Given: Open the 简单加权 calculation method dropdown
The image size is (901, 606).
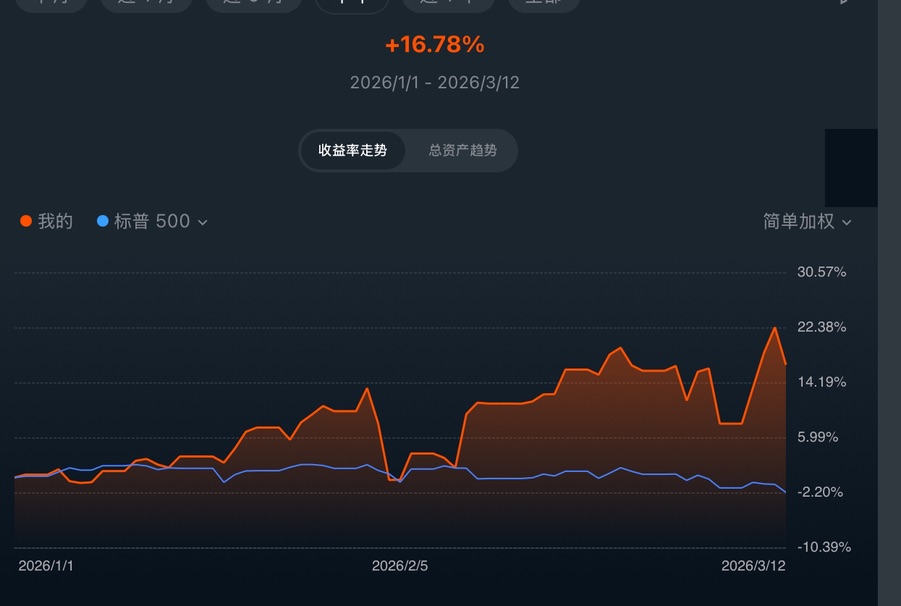Looking at the screenshot, I should coord(798,222).
